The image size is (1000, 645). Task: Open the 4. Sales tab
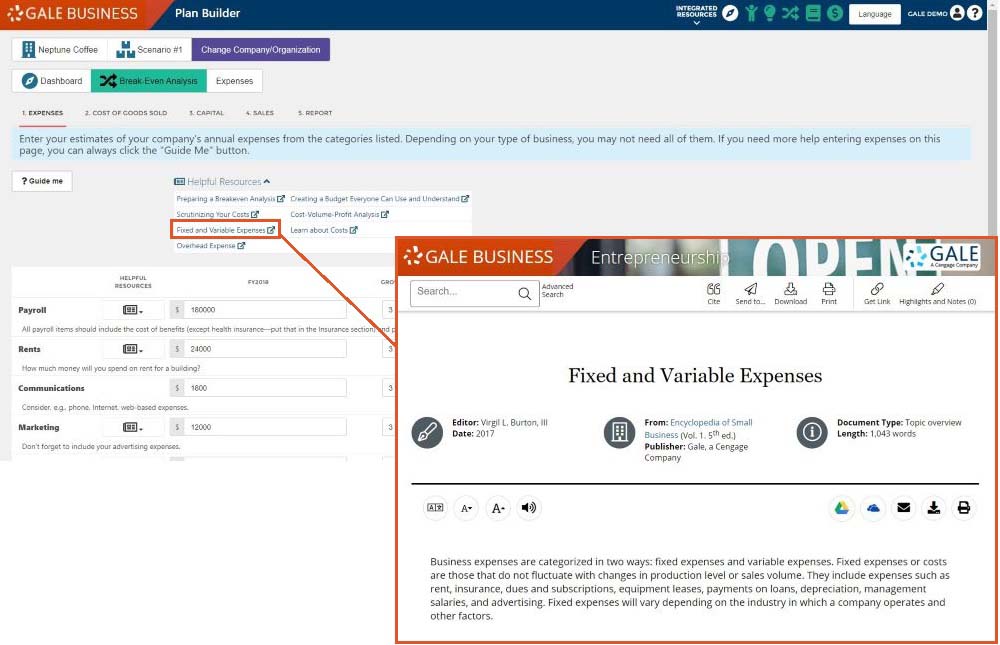(x=260, y=113)
